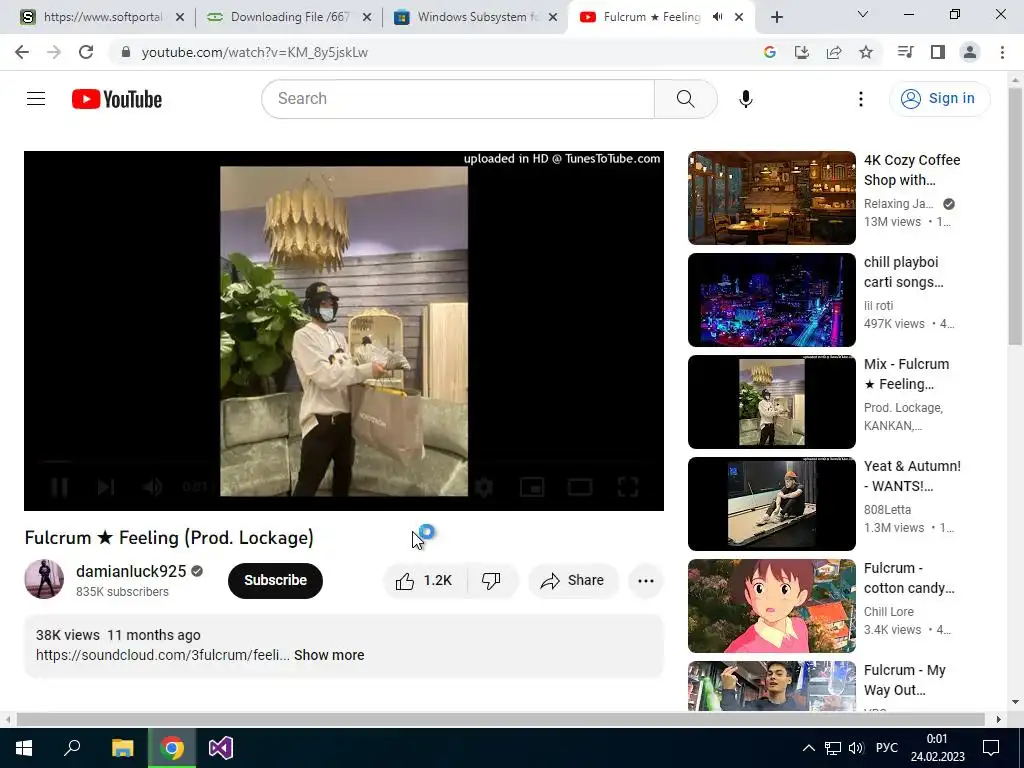Open Fulcrum - My Way Out title
1024x768 pixels.
[x=904, y=680]
